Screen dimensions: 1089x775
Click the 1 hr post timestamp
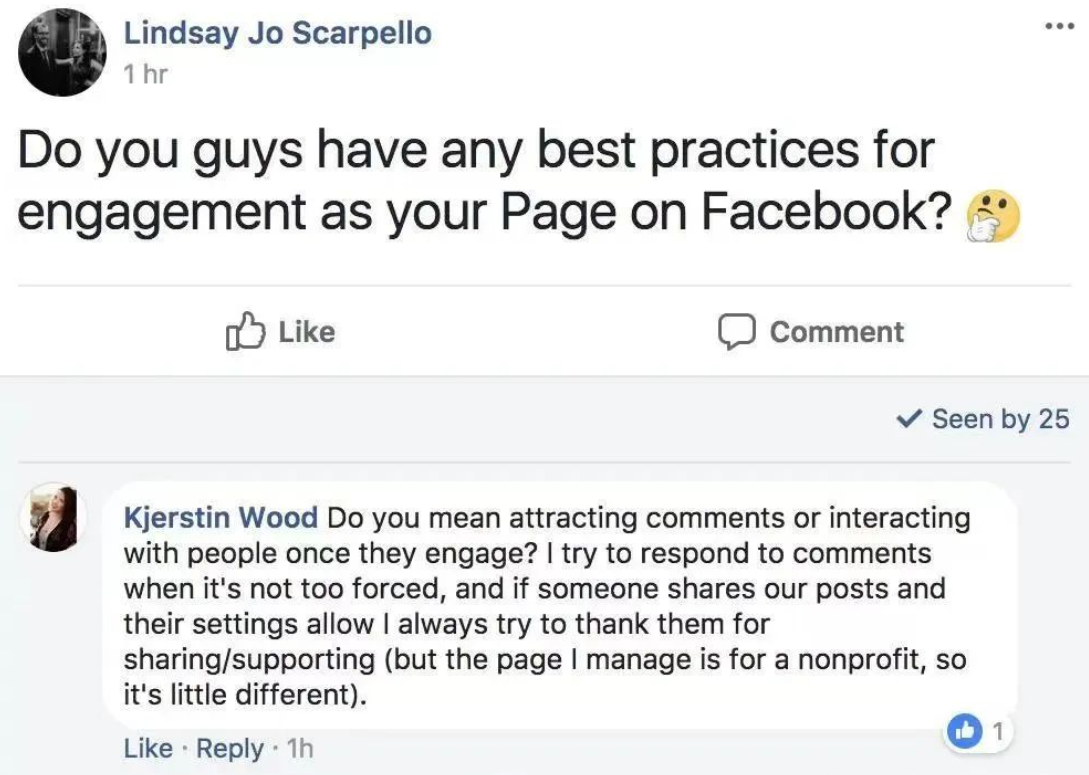point(145,73)
